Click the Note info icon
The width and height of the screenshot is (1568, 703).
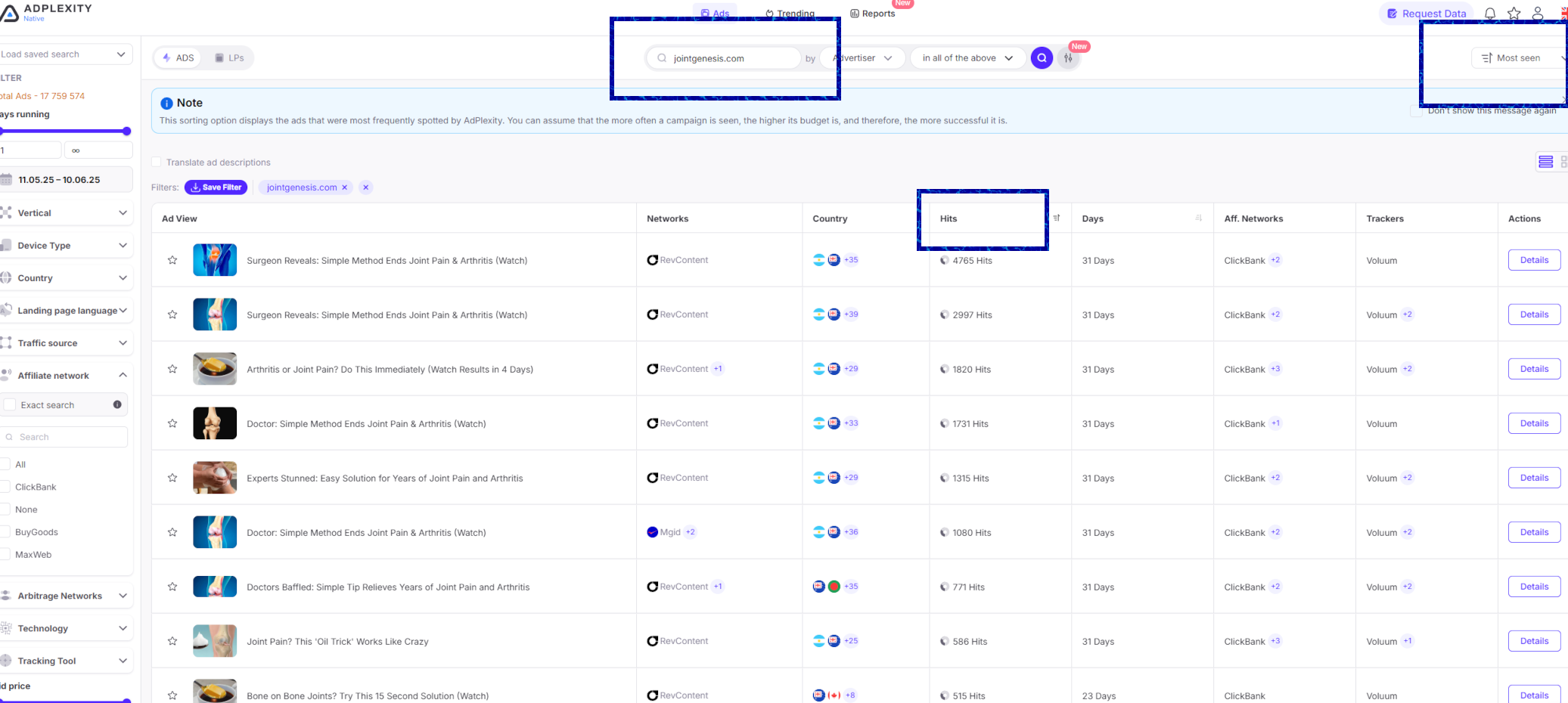(x=166, y=104)
